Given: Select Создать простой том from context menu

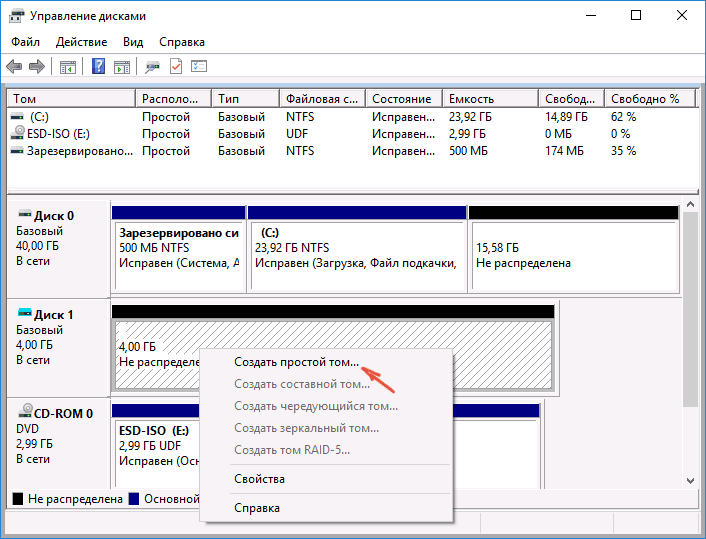Looking at the screenshot, I should 296,363.
